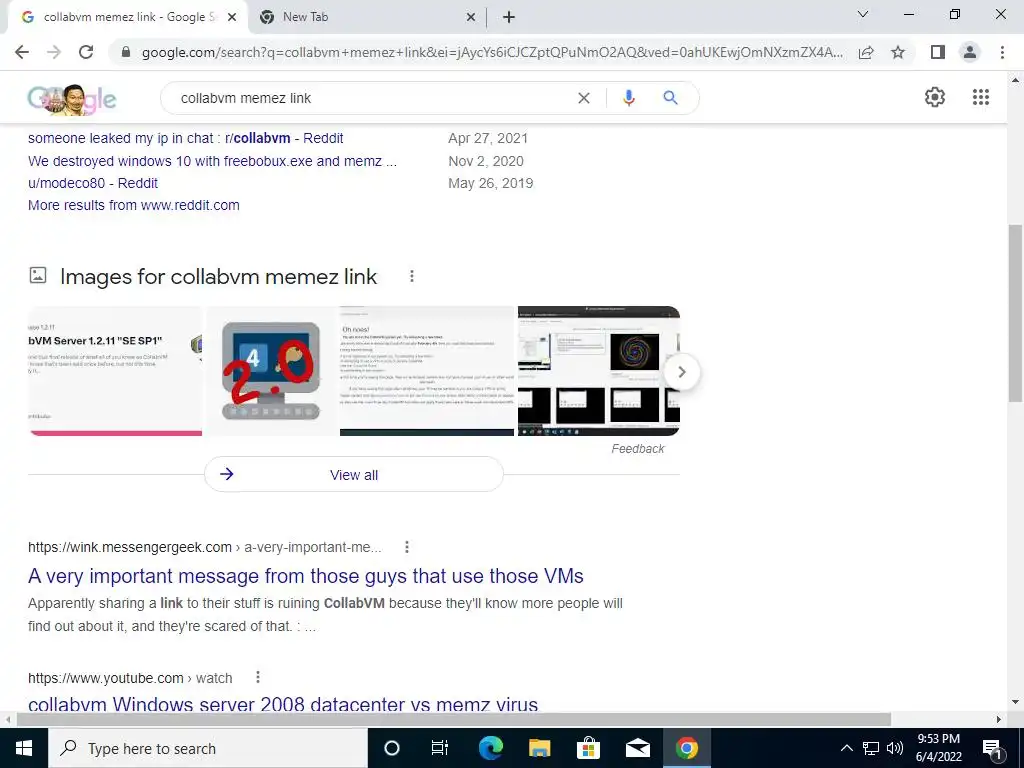The width and height of the screenshot is (1024, 768).
Task: Start voice search with microphone icon
Action: [629, 98]
